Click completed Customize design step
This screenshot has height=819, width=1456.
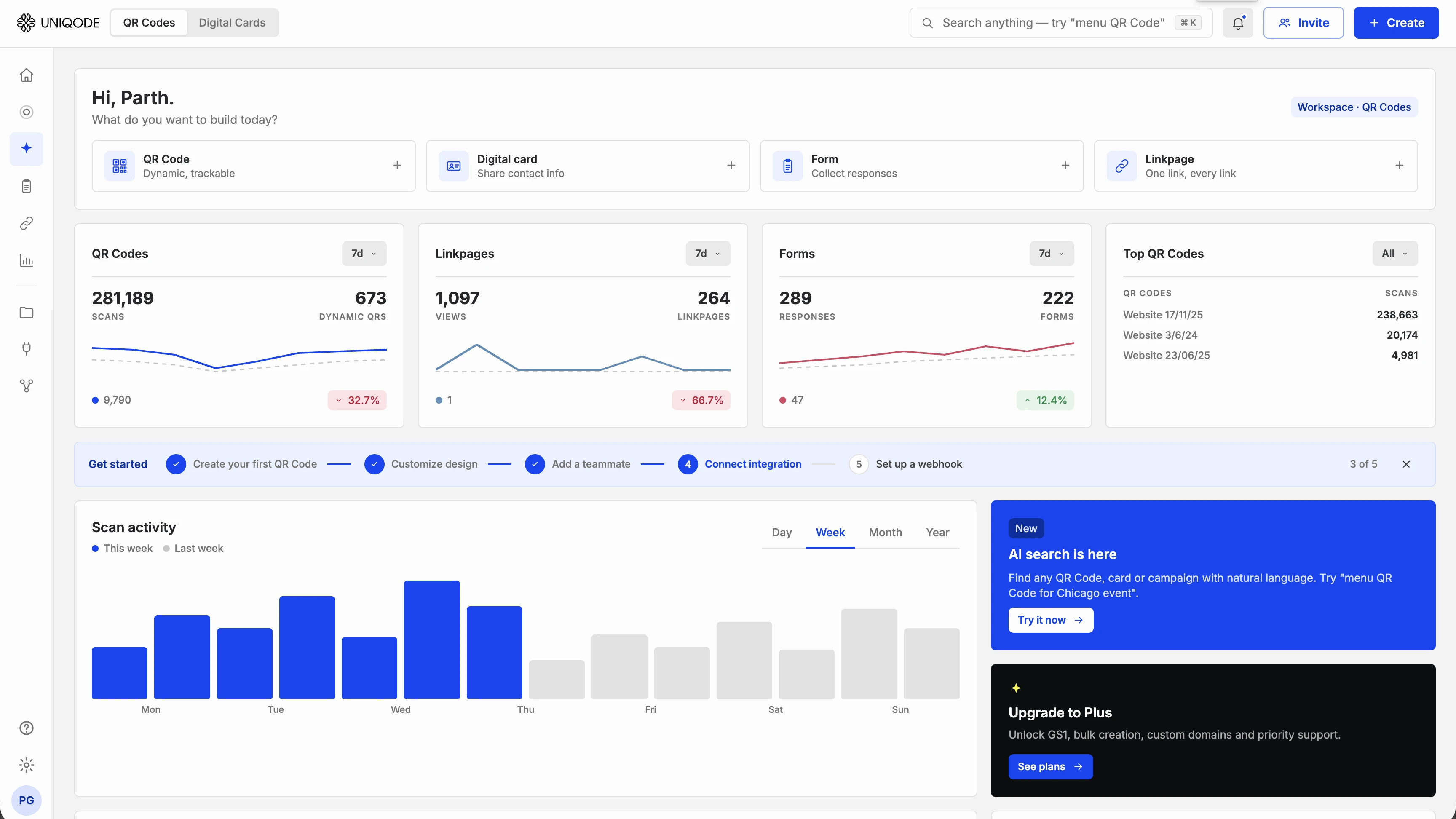[421, 464]
